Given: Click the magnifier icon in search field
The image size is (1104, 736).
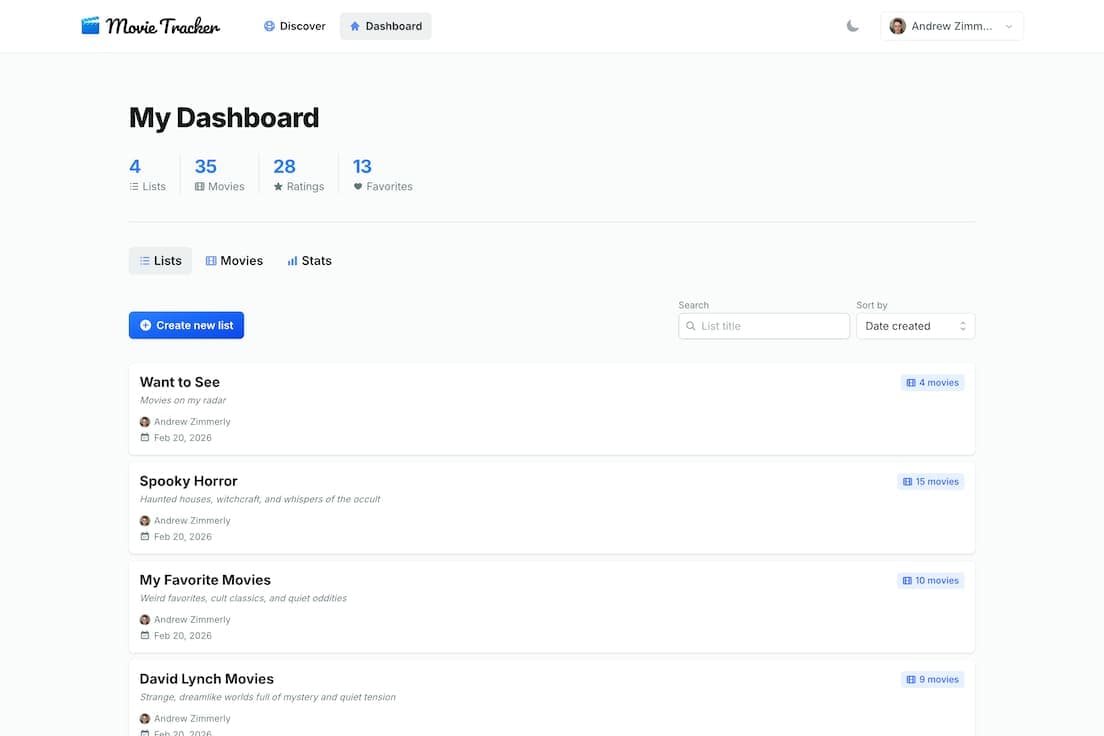Looking at the screenshot, I should point(691,326).
